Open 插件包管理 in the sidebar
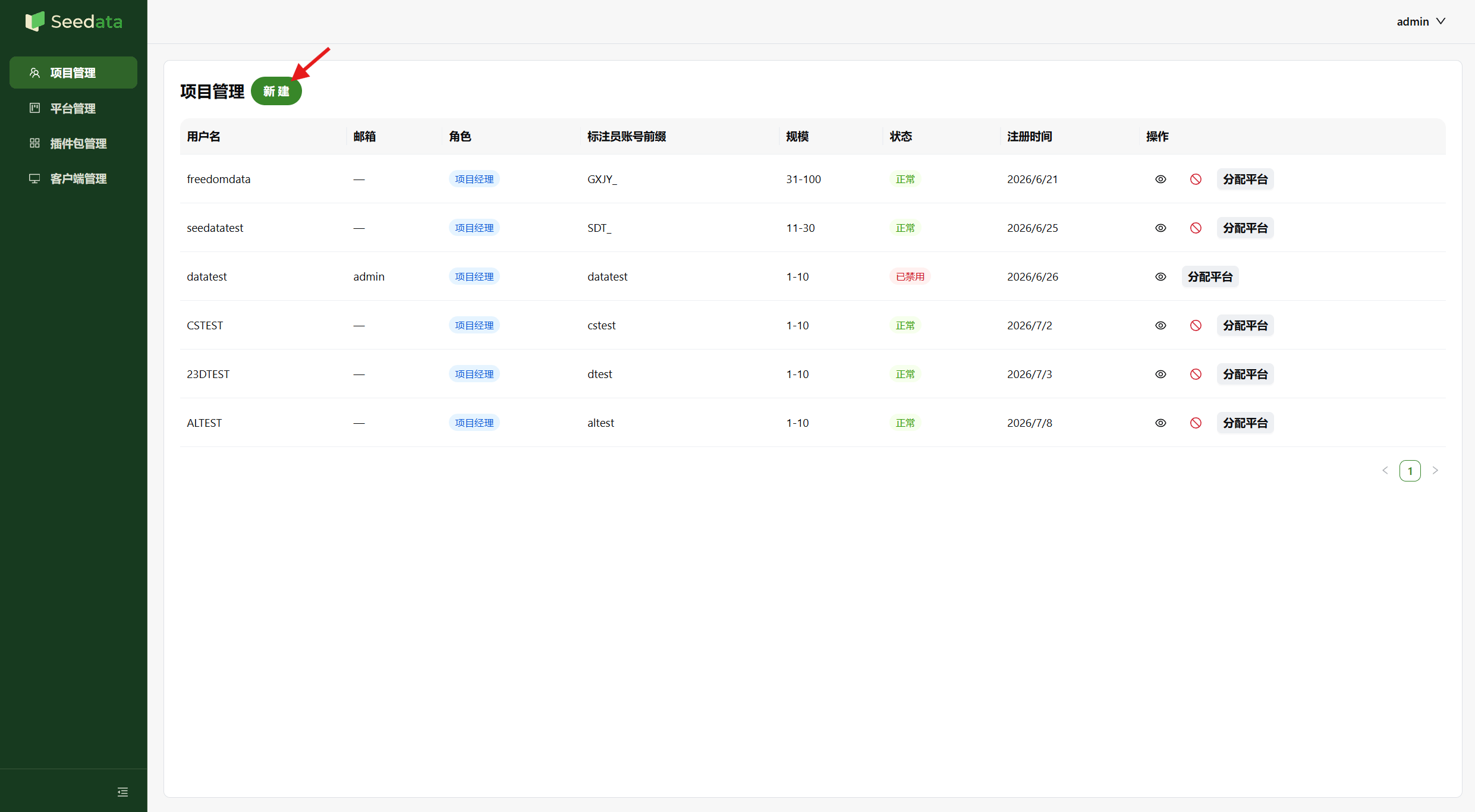The image size is (1475, 812). (73, 143)
